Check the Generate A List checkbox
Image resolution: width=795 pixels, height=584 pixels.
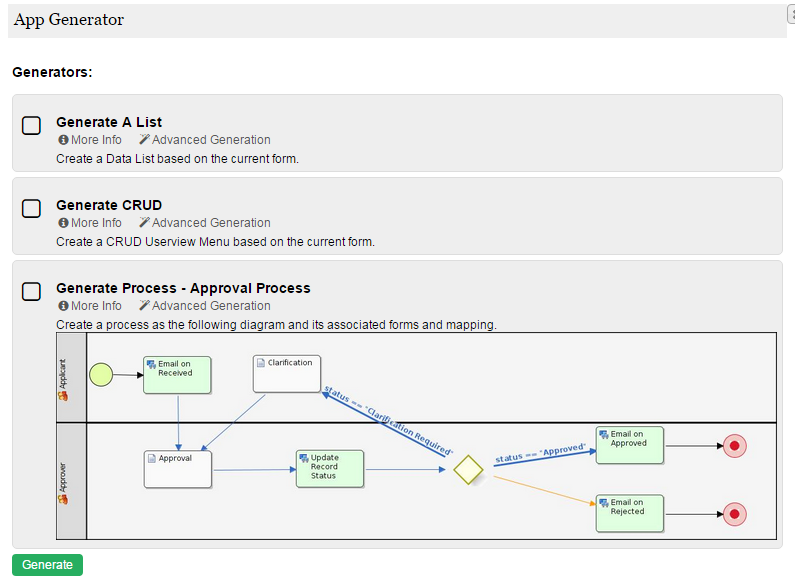point(31,125)
